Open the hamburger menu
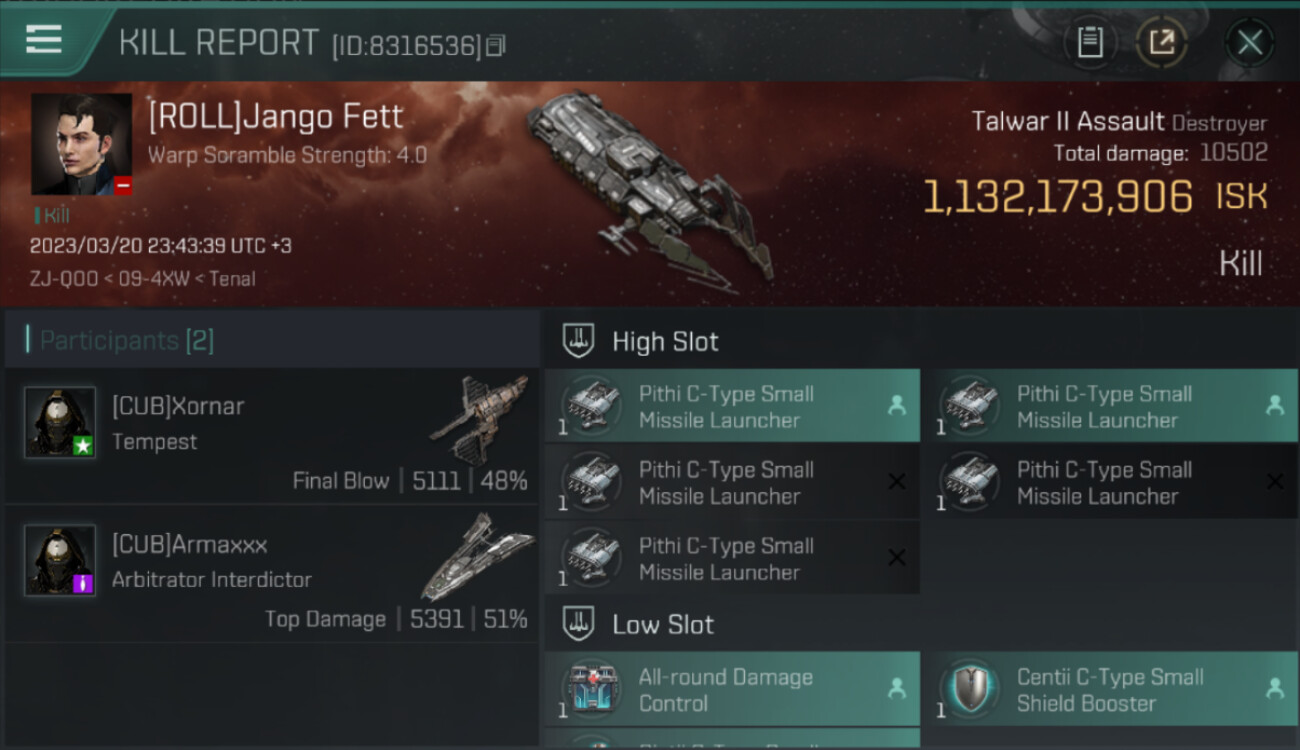1300x750 pixels. coord(44,40)
